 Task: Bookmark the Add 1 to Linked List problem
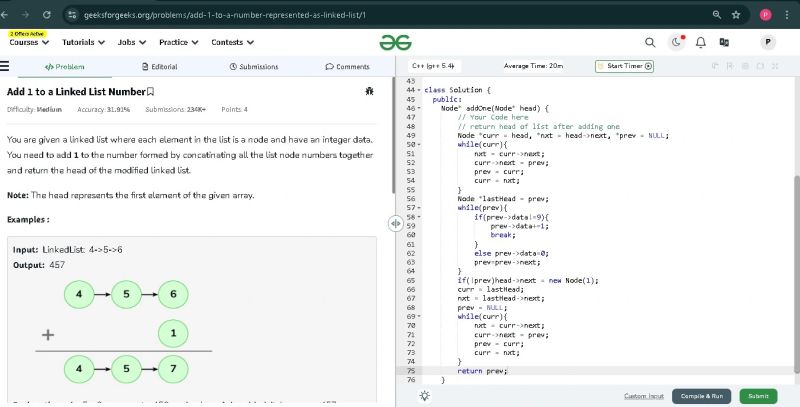[x=150, y=91]
